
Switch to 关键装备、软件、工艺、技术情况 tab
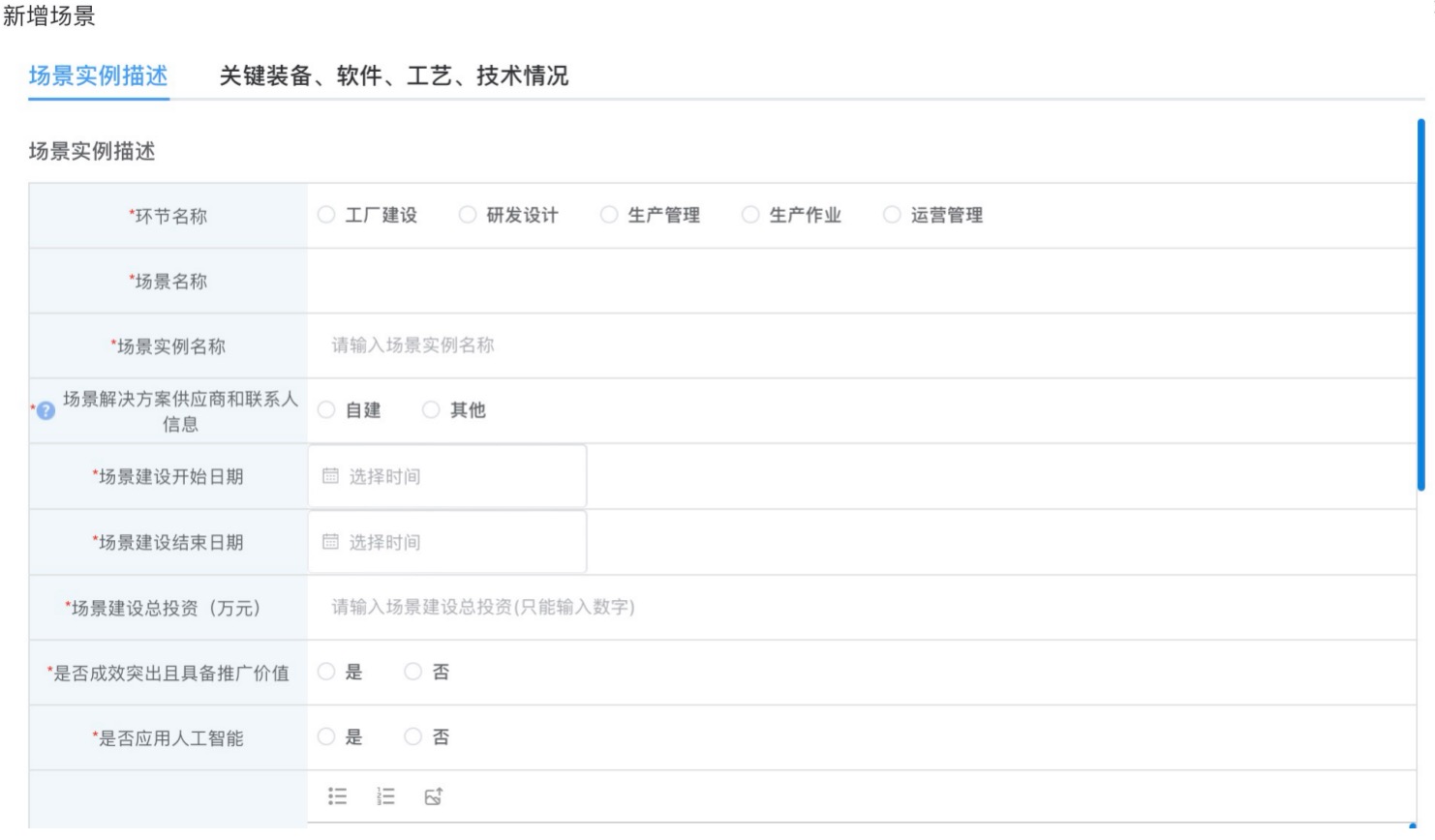tap(394, 75)
